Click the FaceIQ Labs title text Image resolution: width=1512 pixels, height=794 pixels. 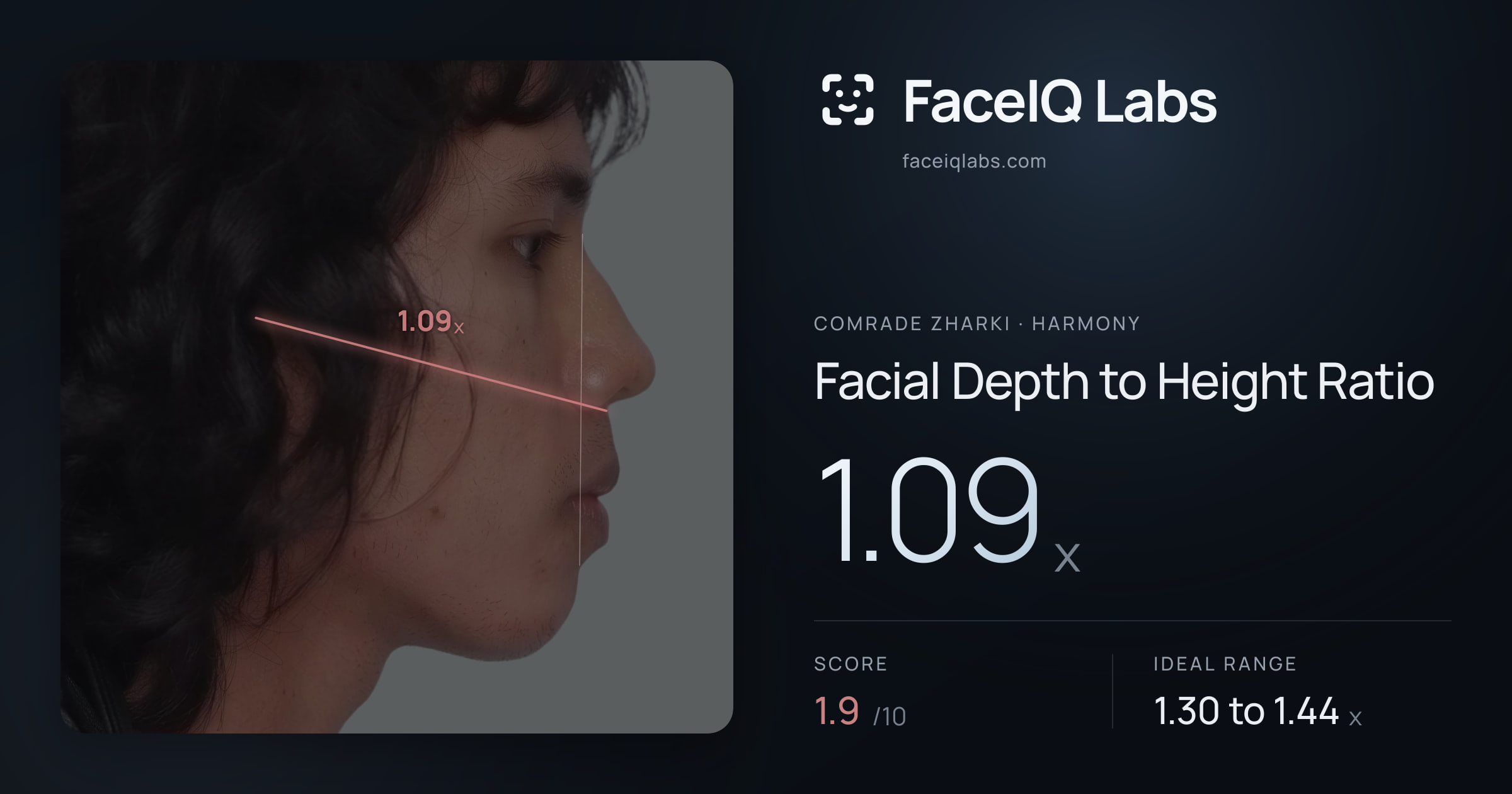[1060, 101]
